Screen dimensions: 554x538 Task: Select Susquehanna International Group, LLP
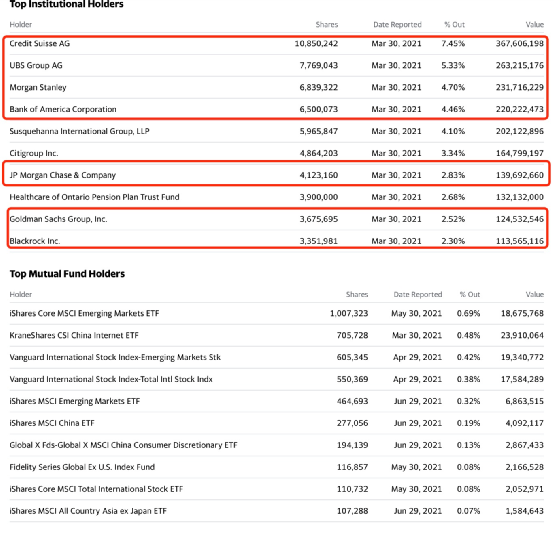[x=79, y=131]
